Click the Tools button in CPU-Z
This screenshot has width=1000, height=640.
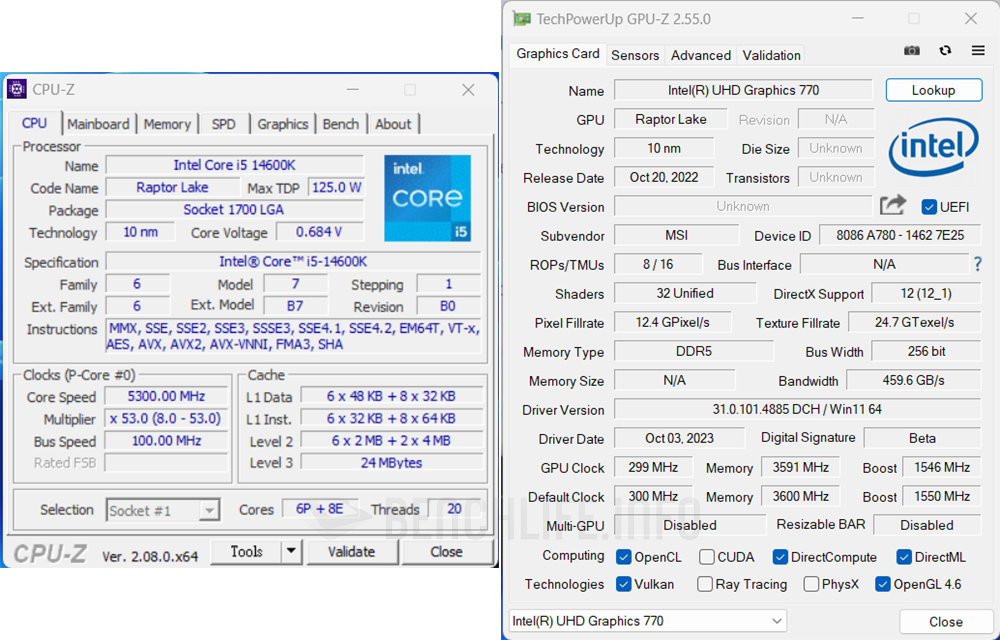click(x=246, y=551)
